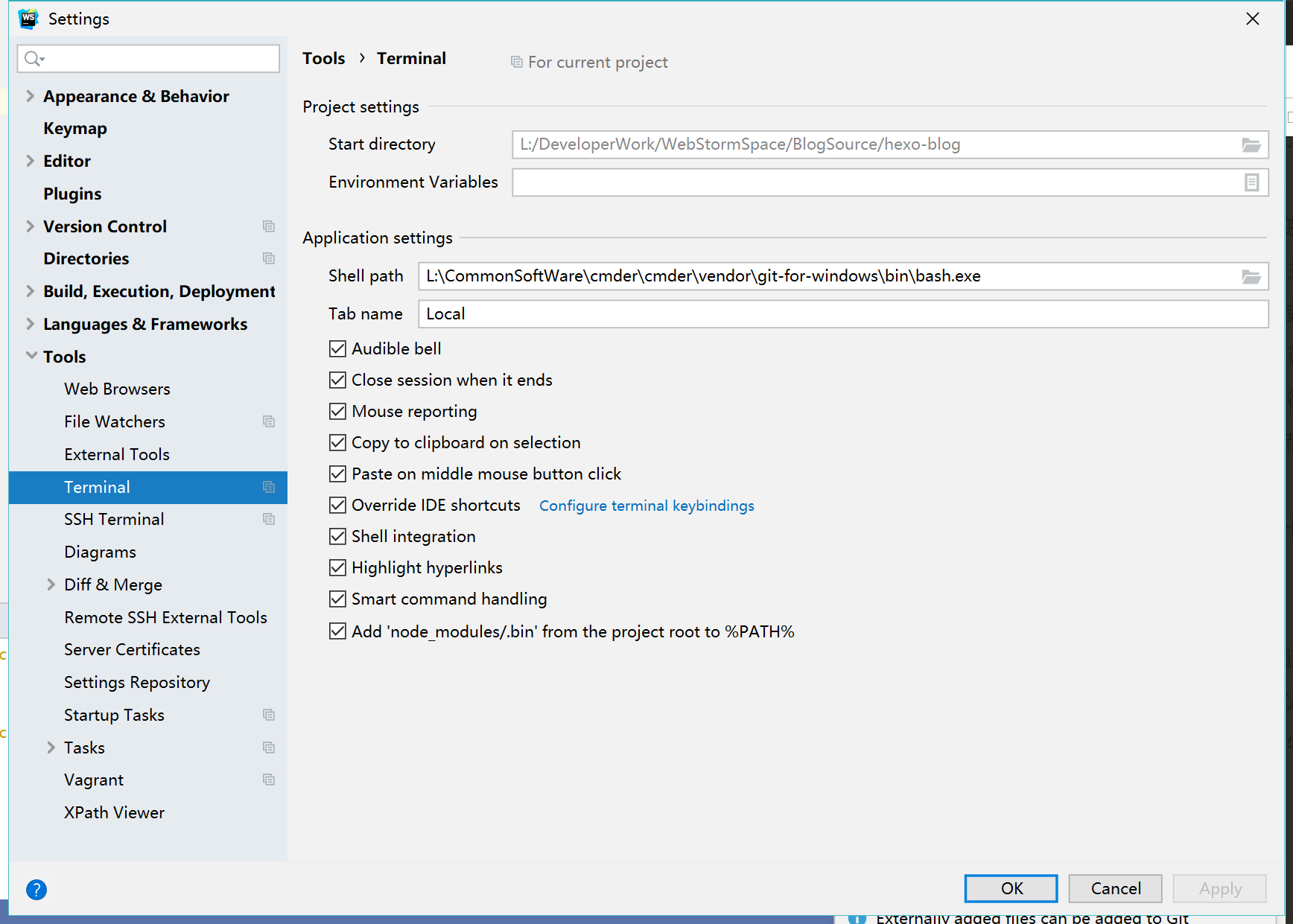This screenshot has width=1293, height=924.
Task: Click project-level icon beside Version Control
Action: tap(269, 226)
